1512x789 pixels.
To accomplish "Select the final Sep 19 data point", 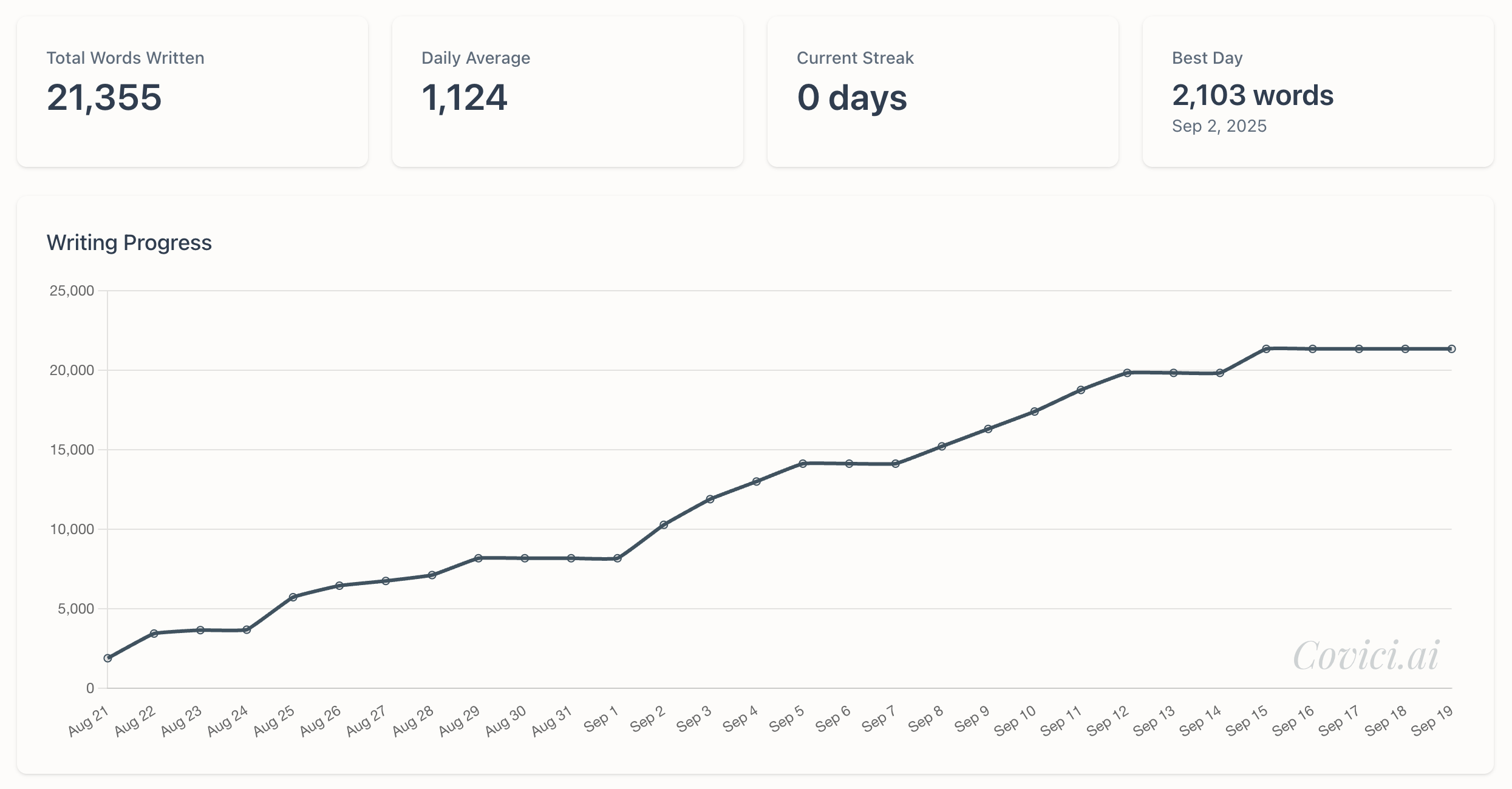I will 1451,349.
